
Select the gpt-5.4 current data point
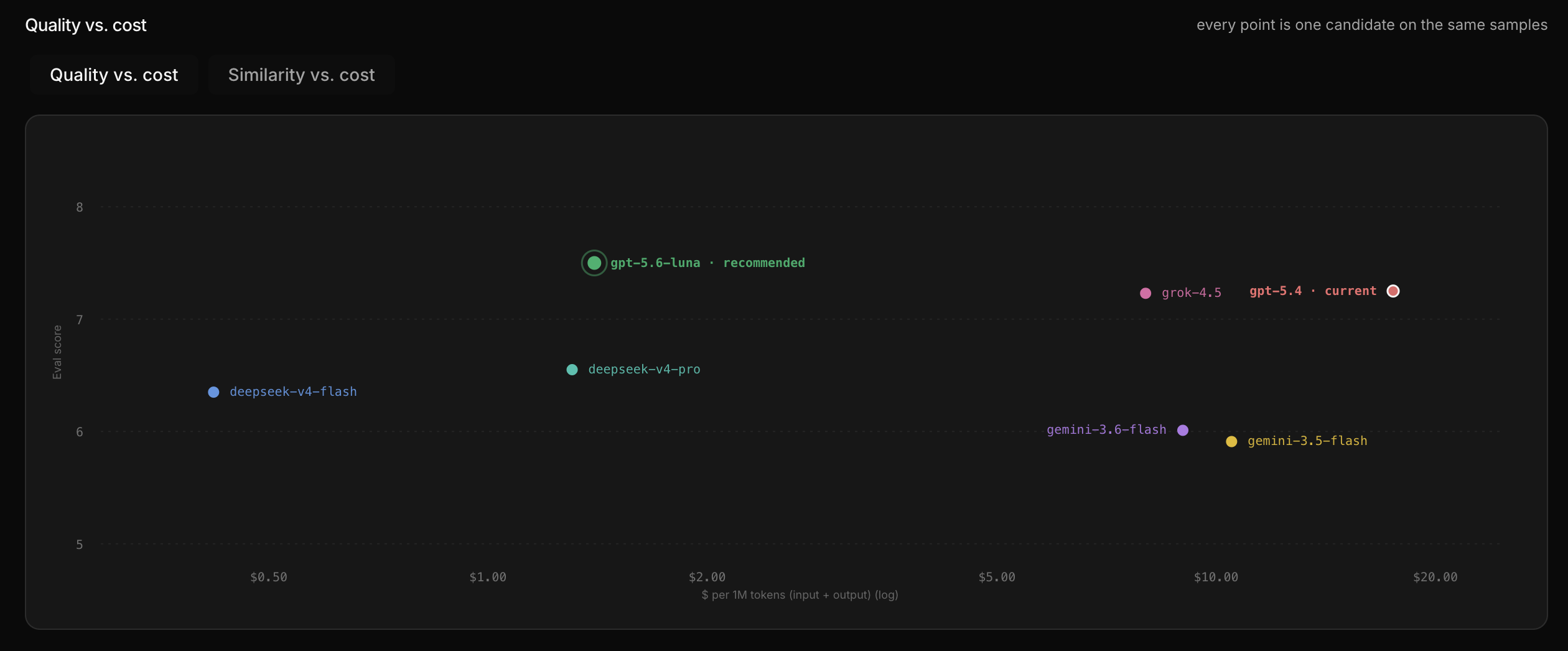pos(1393,291)
